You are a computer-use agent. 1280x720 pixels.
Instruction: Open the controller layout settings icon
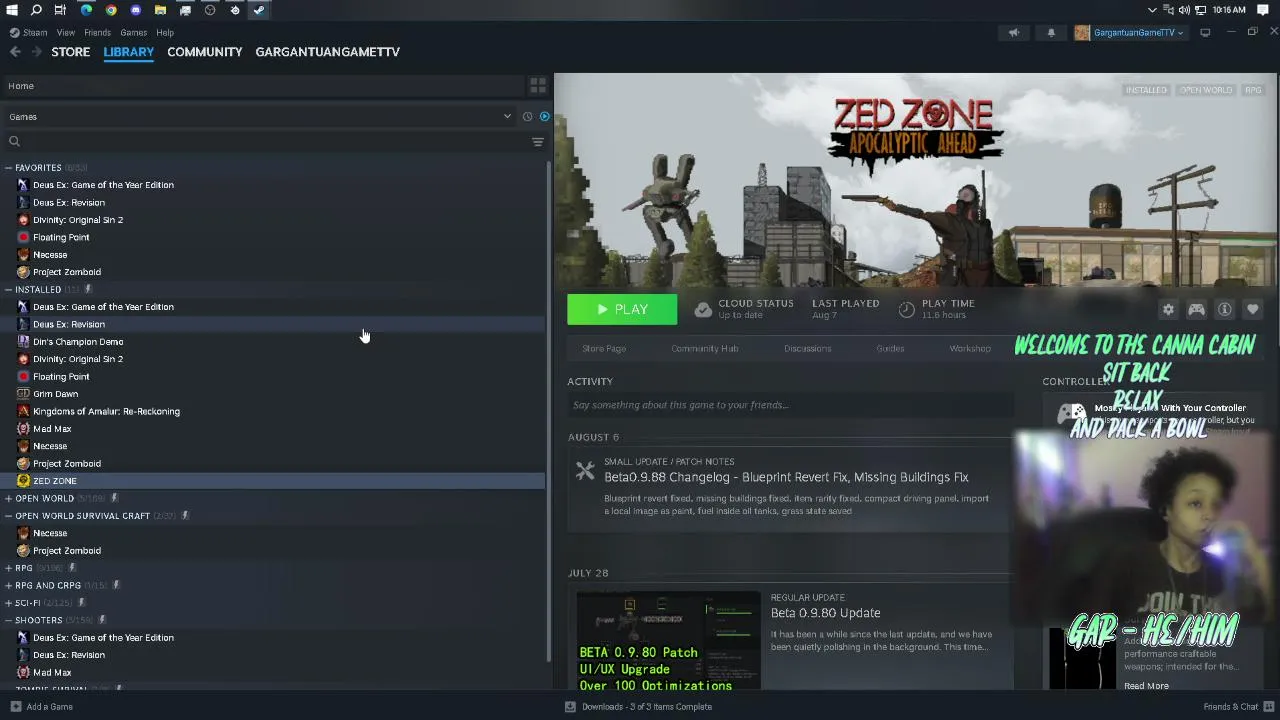click(x=1196, y=310)
